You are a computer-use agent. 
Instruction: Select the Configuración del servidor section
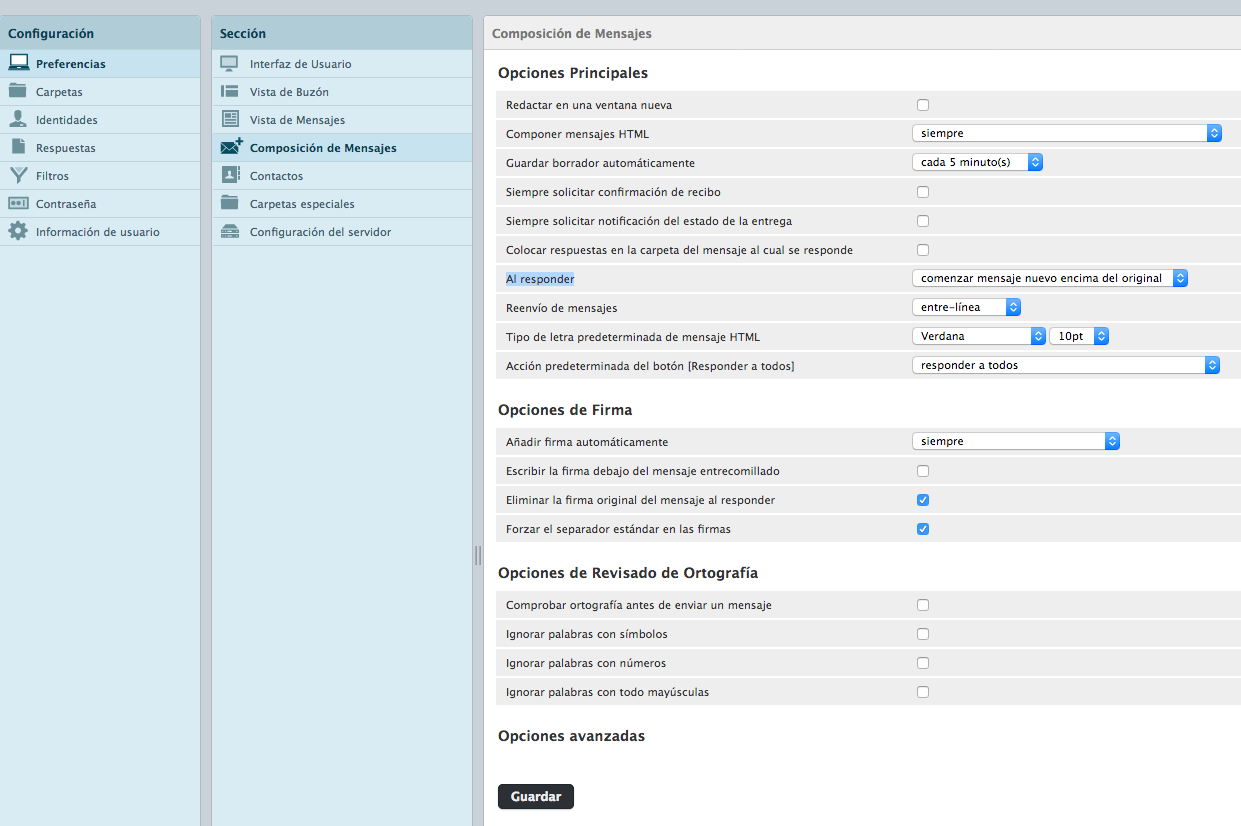tap(342, 232)
